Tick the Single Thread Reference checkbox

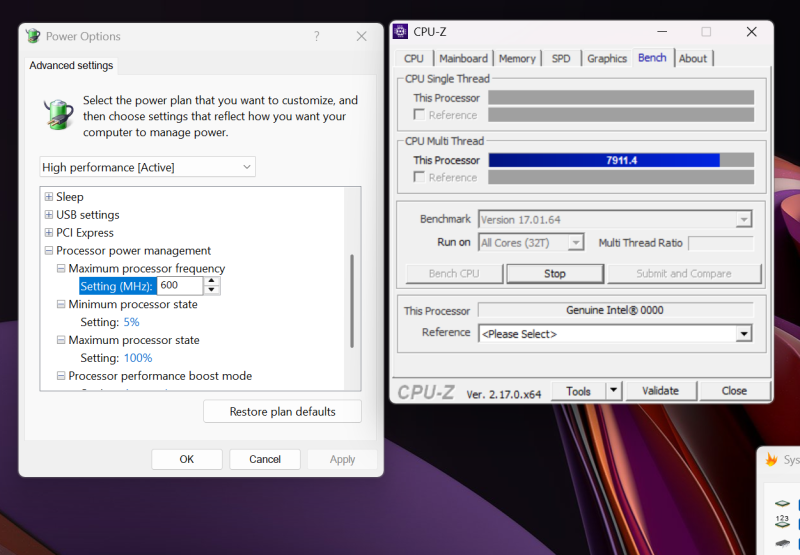point(419,115)
